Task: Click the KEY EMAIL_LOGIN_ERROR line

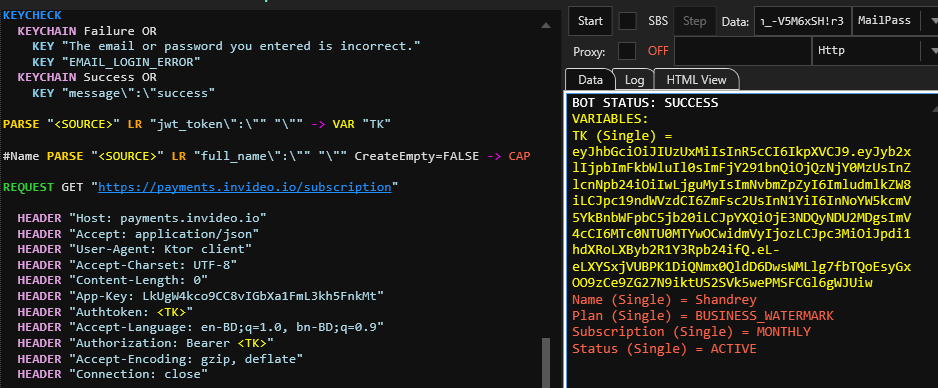Action: [x=117, y=62]
